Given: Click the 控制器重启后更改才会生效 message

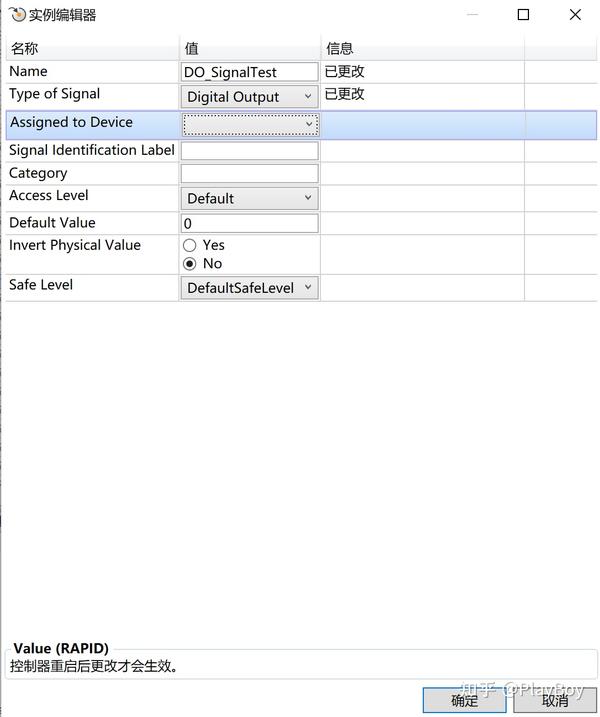Looking at the screenshot, I should (93, 666).
